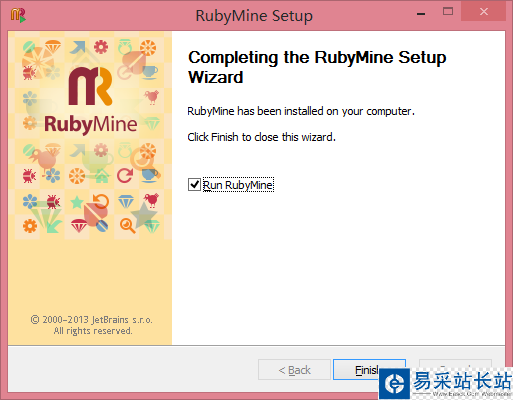Screen dimensions: 513x400
Task: Close the RubyMine Setup window
Action: (484, 12)
